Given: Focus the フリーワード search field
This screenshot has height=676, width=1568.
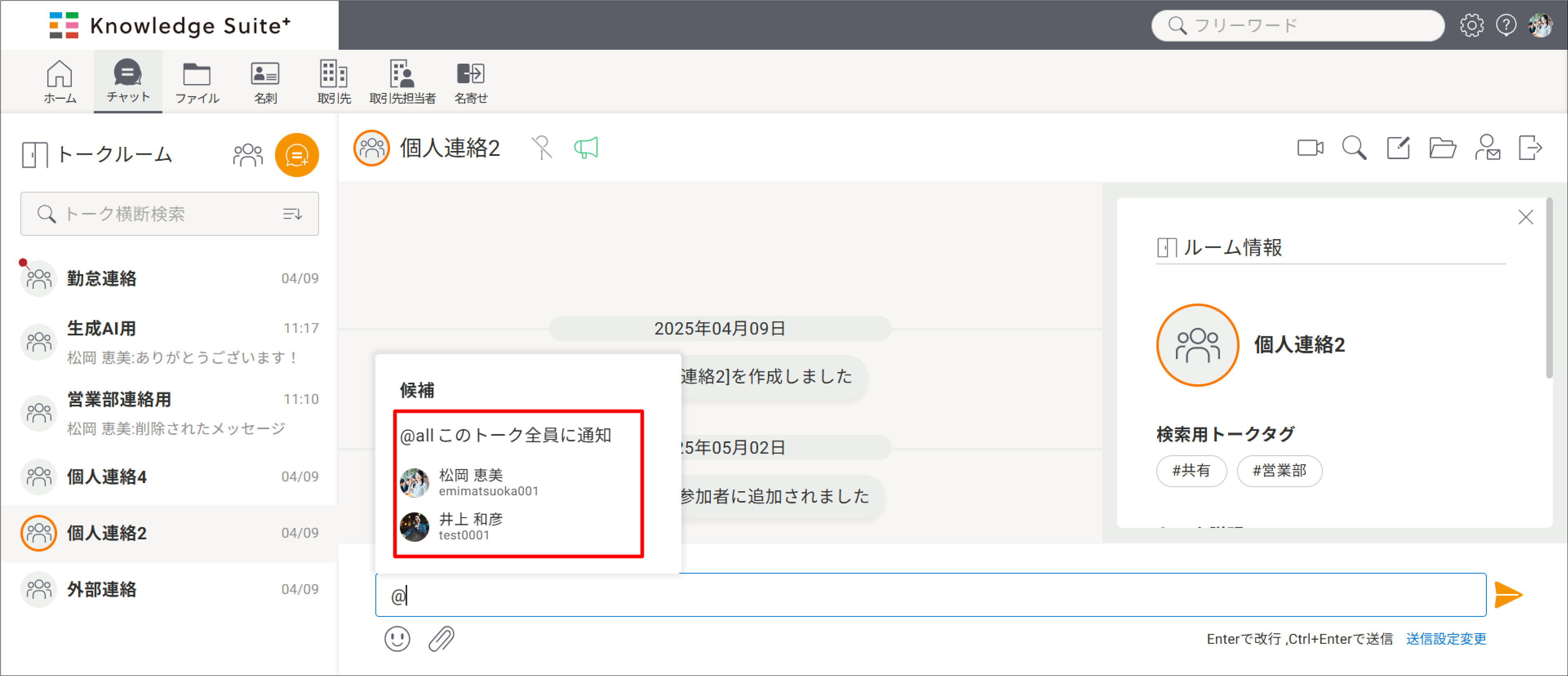Looking at the screenshot, I should 1298,26.
